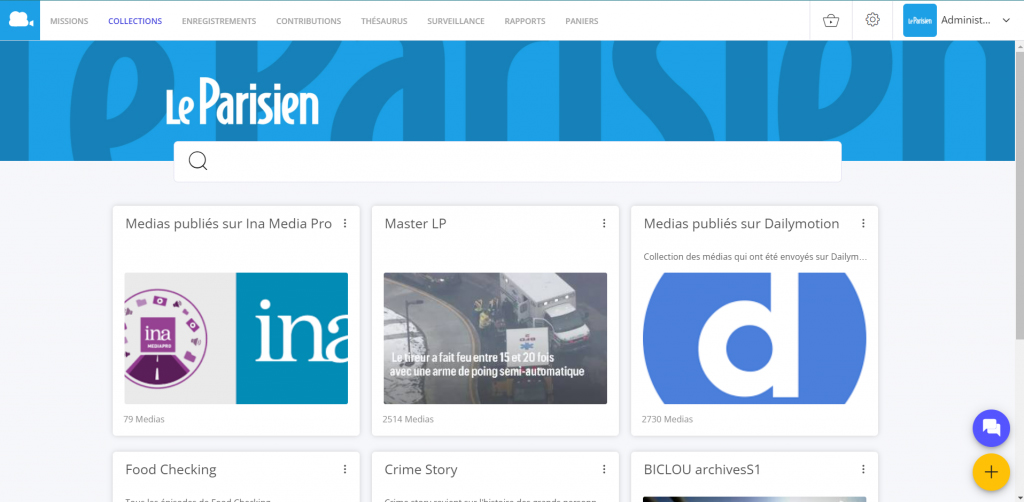Click the cloud camera home logo
Screen dimensions: 1024x502
[20, 20]
